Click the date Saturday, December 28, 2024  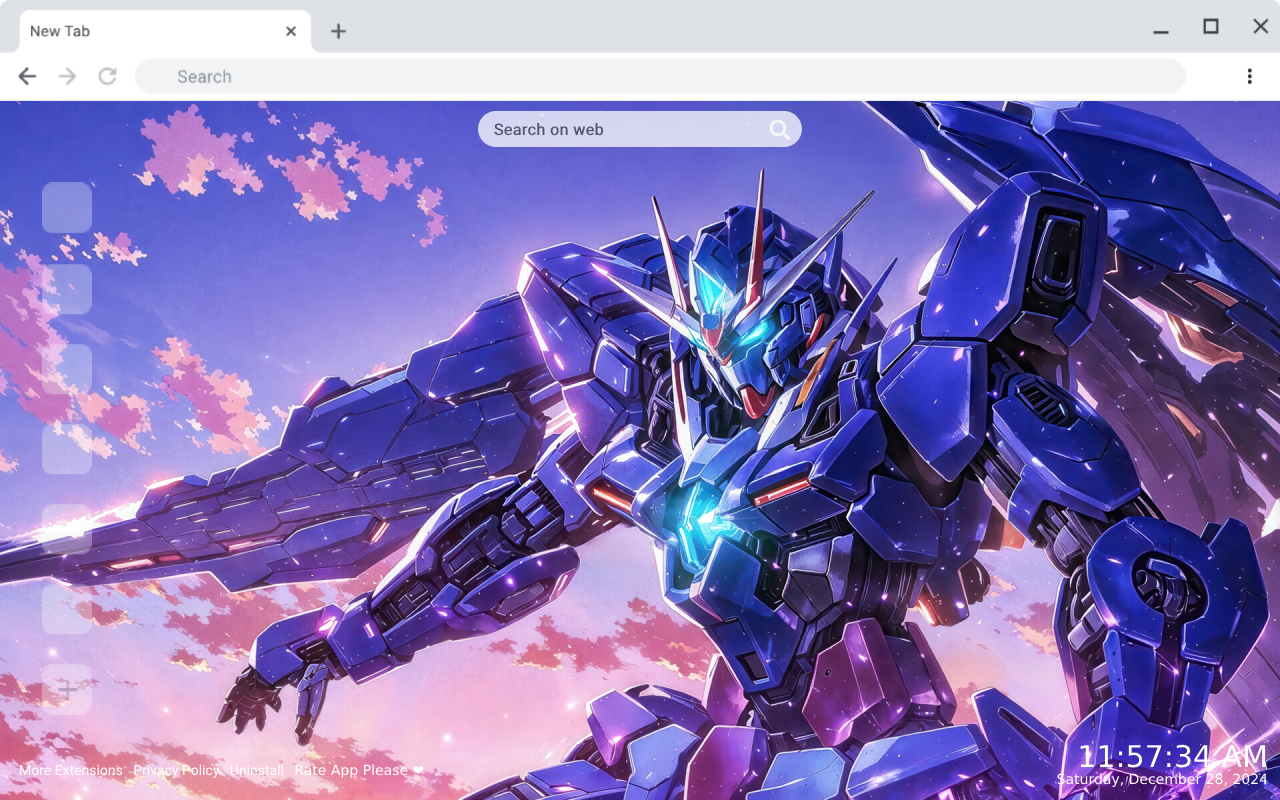[x=1162, y=779]
